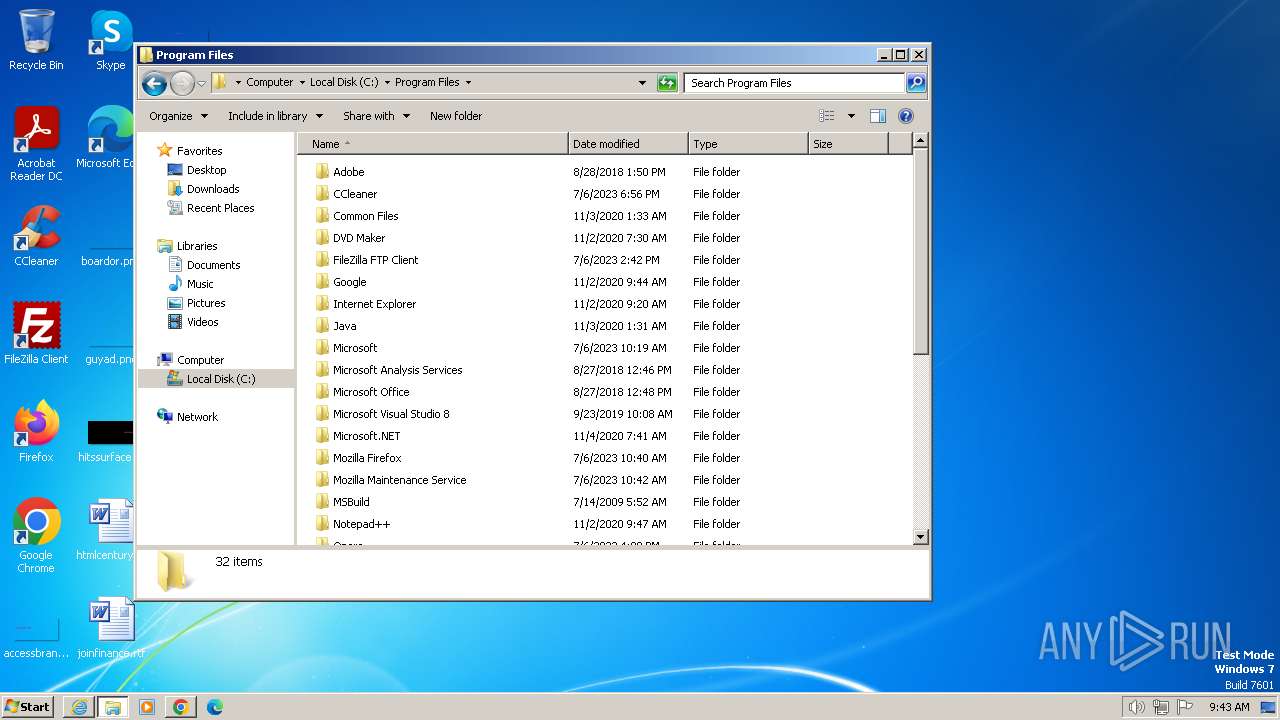This screenshot has width=1280, height=720.
Task: Select Music library
Action: tap(200, 284)
